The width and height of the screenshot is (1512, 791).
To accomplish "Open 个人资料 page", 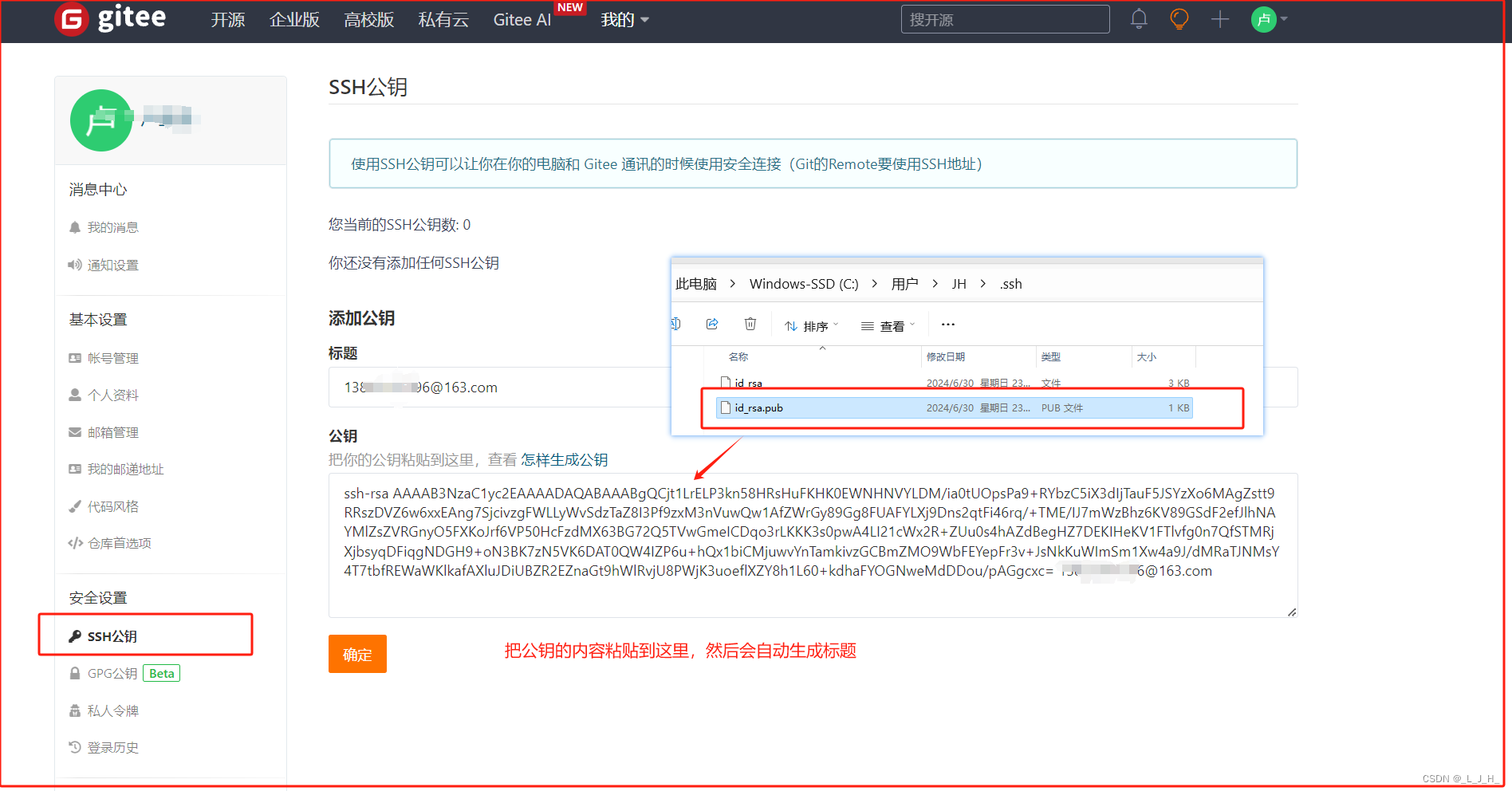I will (112, 395).
